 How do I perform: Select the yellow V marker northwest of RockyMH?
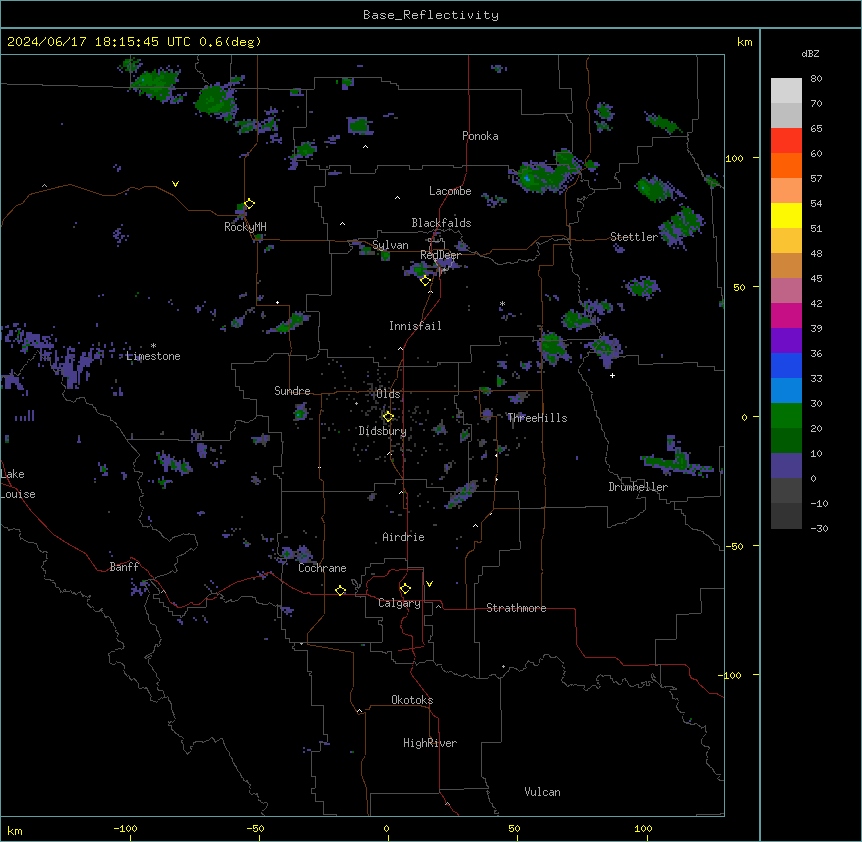[175, 184]
